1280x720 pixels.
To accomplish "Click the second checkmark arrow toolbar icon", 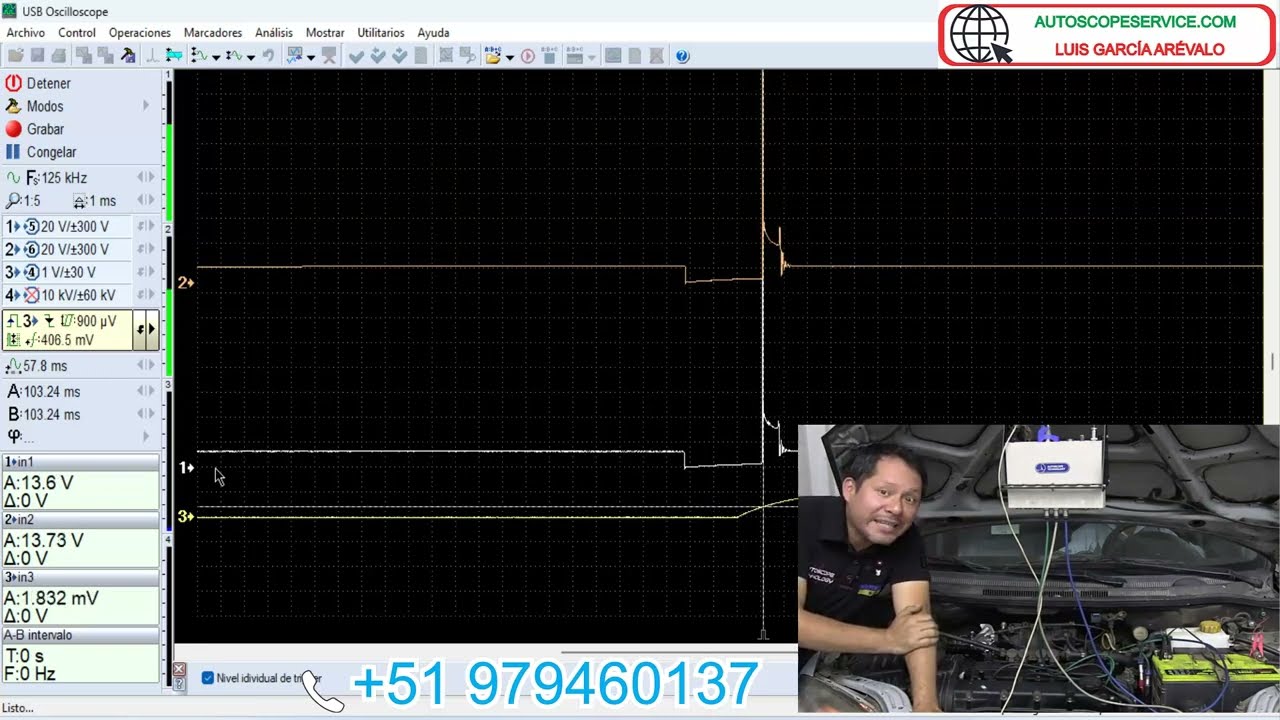I will (x=378, y=56).
